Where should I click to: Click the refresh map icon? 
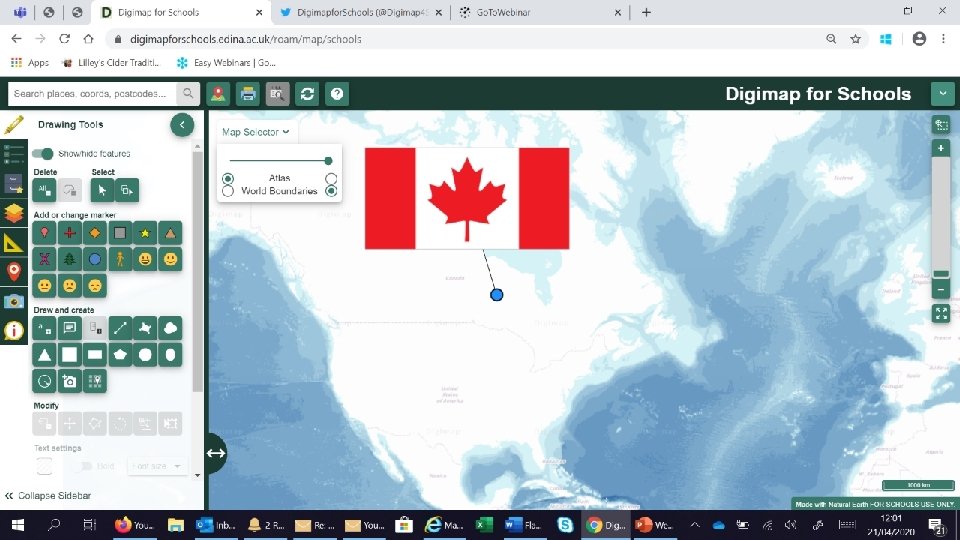(307, 94)
